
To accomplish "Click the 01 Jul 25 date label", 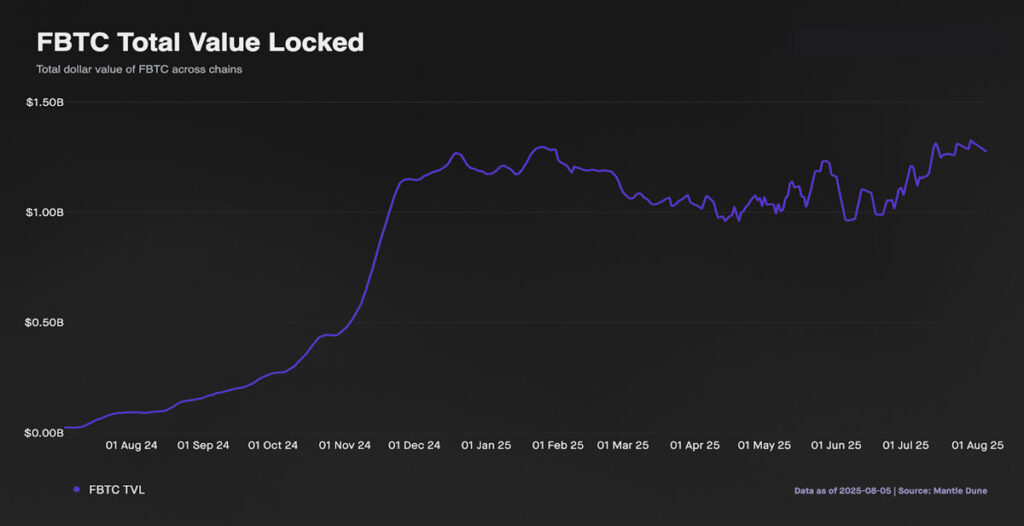I will 906,446.
